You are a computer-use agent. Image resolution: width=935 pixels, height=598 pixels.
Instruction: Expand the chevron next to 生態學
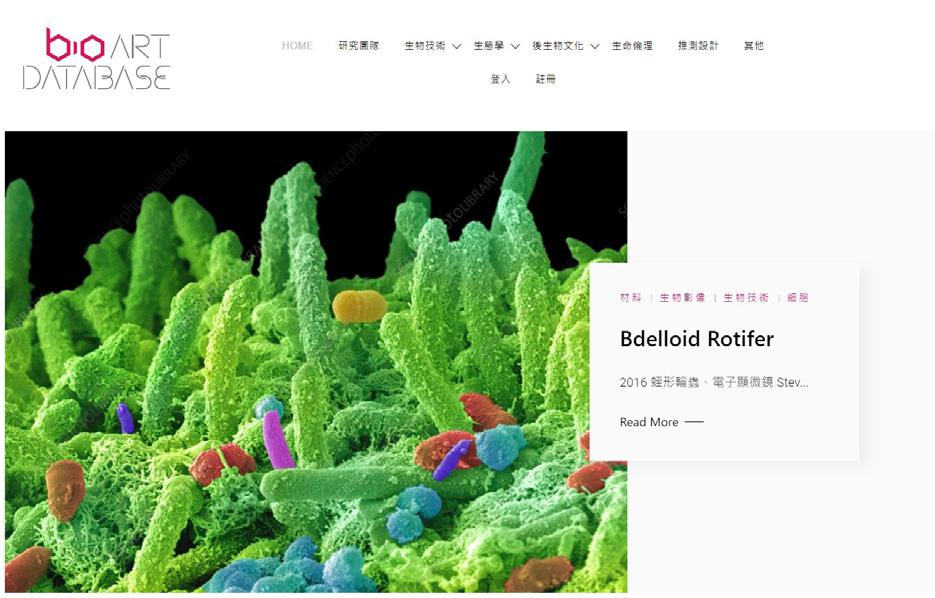[x=516, y=47]
